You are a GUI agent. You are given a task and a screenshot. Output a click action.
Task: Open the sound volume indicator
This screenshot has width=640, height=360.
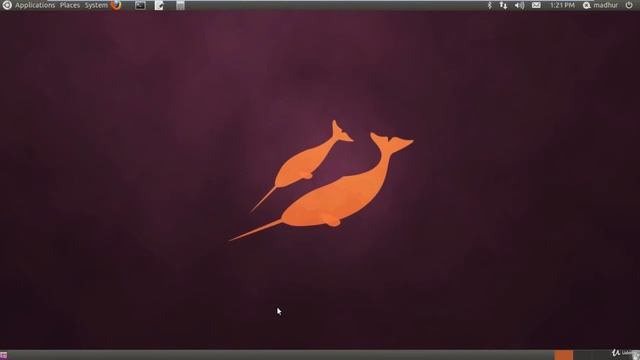[519, 5]
